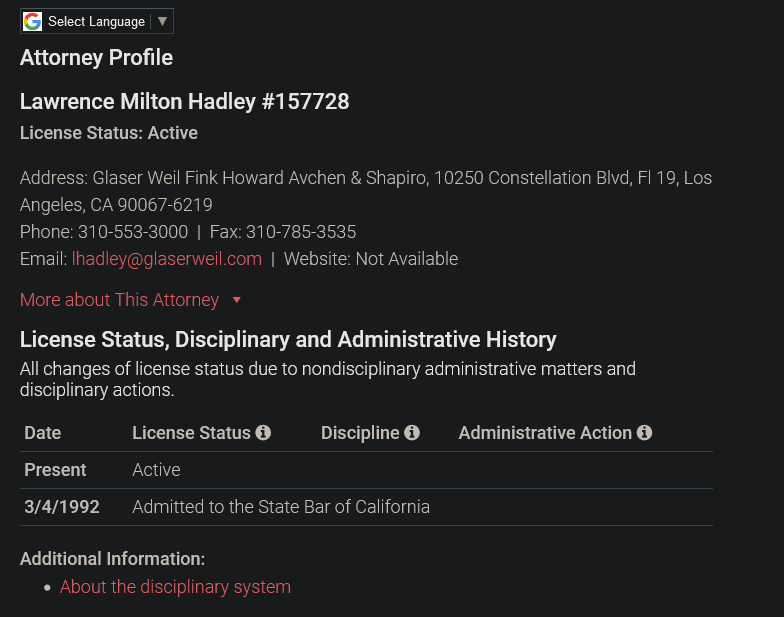This screenshot has height=617, width=784.
Task: Click the Discipline column info icon
Action: [412, 433]
